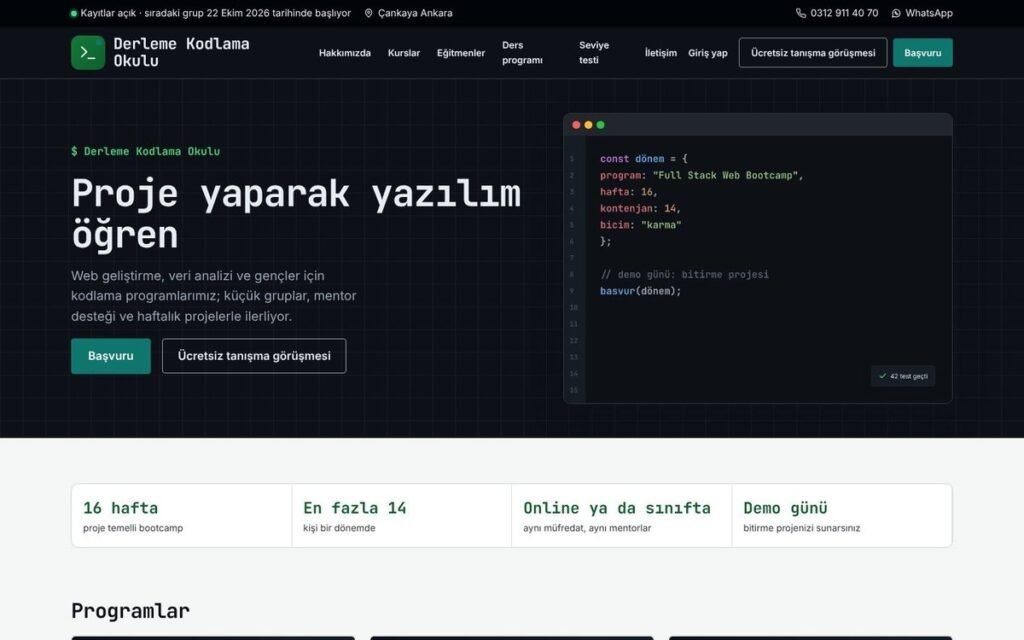Click the "bitirme projenizi sunarsınız" caption
The height and width of the screenshot is (640, 1024).
coord(802,528)
